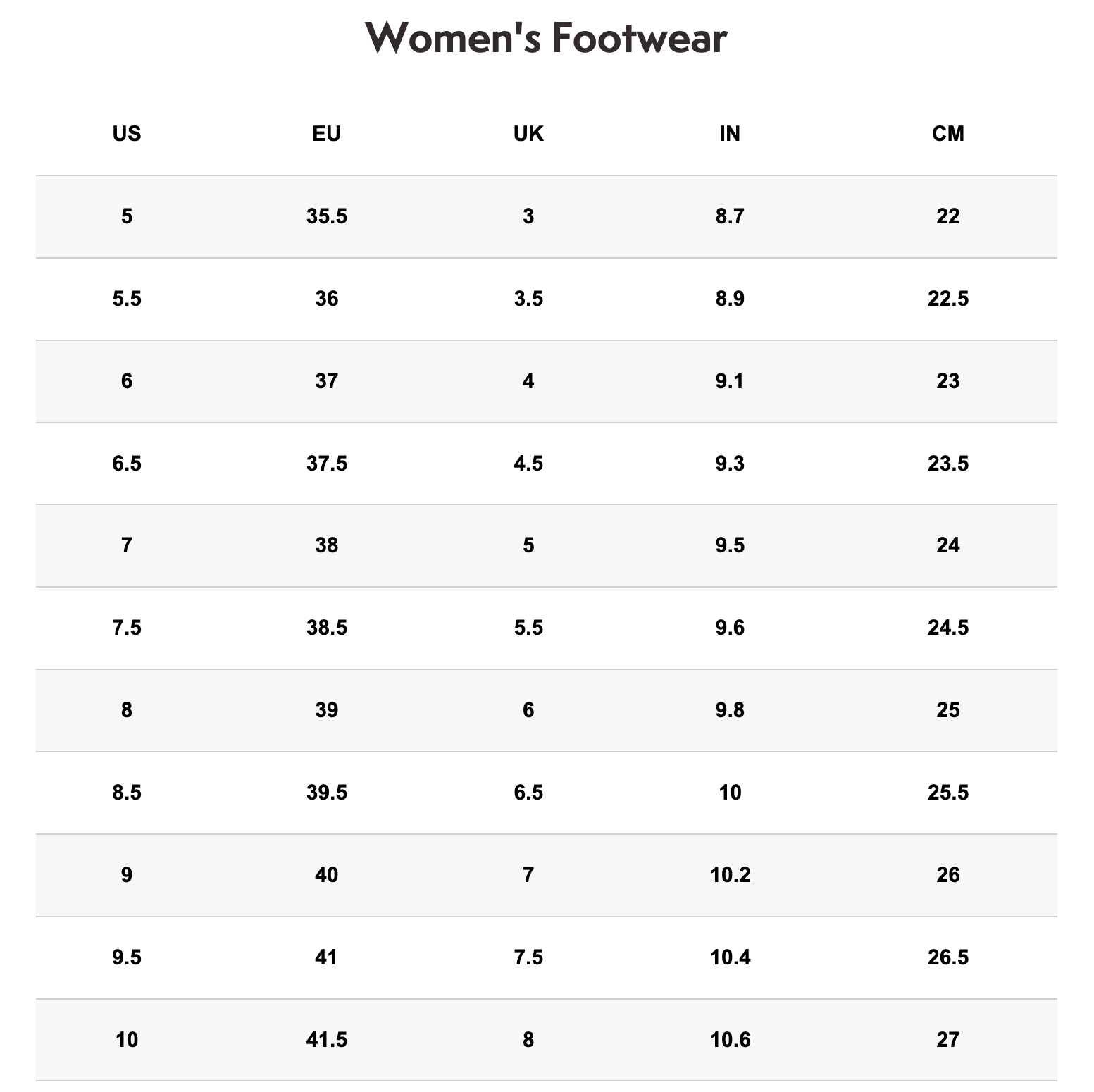Image resolution: width=1094 pixels, height=1092 pixels.
Task: Select the 26.5 CM cell
Action: click(x=947, y=957)
